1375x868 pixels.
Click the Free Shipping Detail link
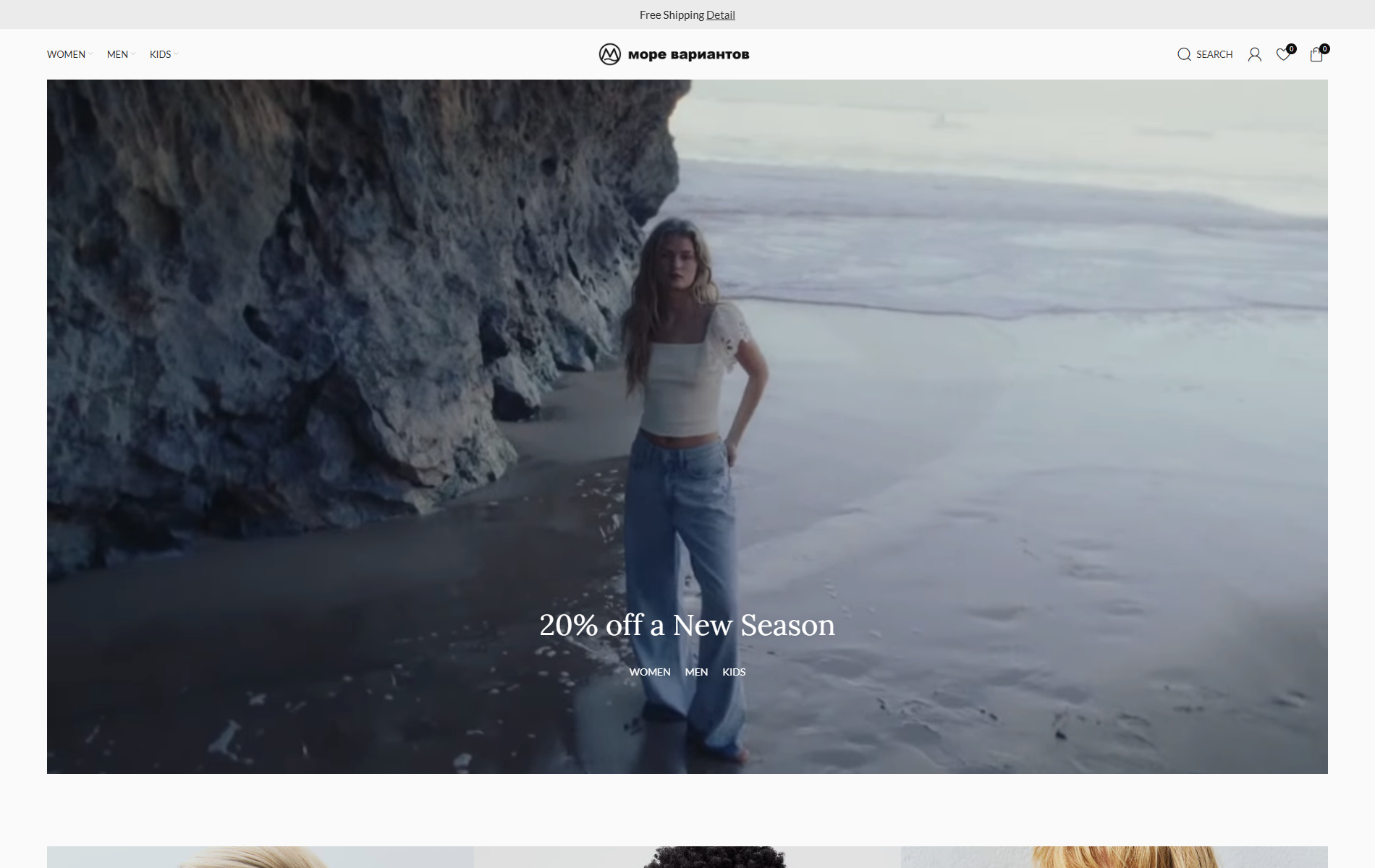point(721,14)
